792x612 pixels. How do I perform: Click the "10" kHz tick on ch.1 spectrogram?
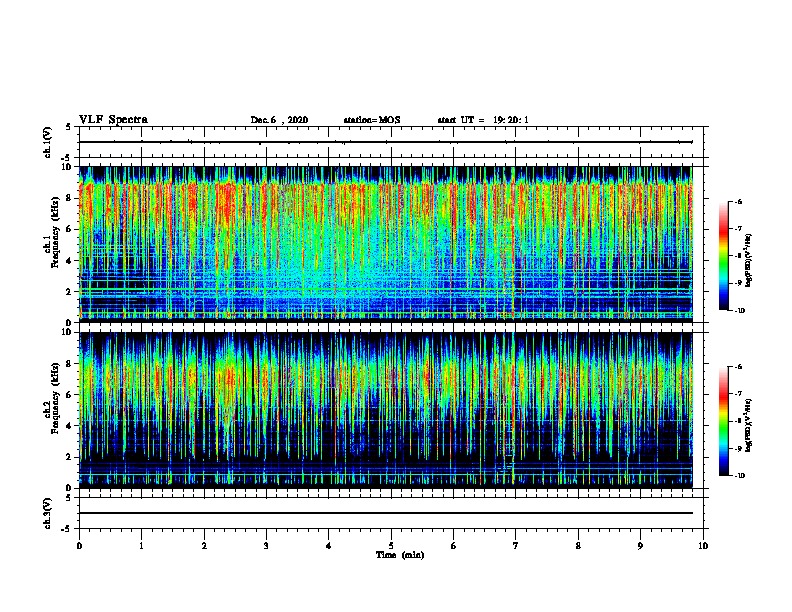pos(68,167)
